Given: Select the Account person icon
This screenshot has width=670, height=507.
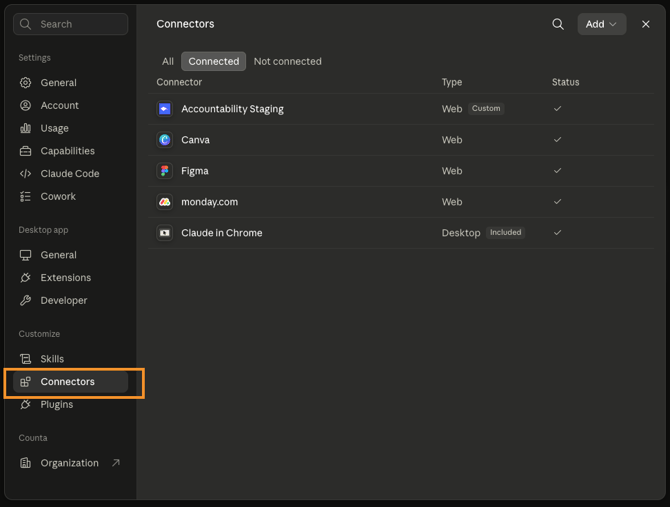Looking at the screenshot, I should 26,105.
